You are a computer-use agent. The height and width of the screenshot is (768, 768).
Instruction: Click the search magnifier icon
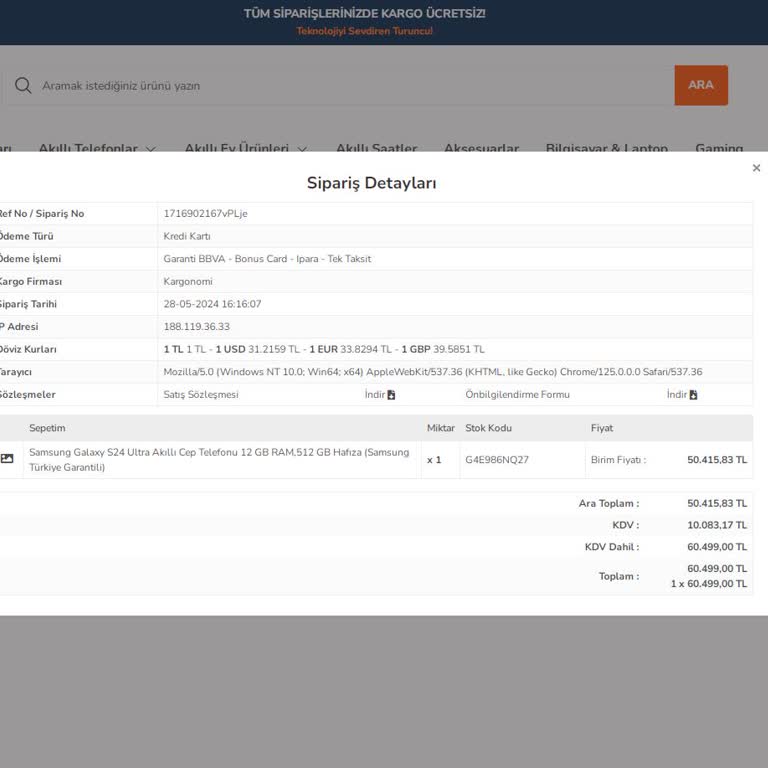click(x=23, y=86)
